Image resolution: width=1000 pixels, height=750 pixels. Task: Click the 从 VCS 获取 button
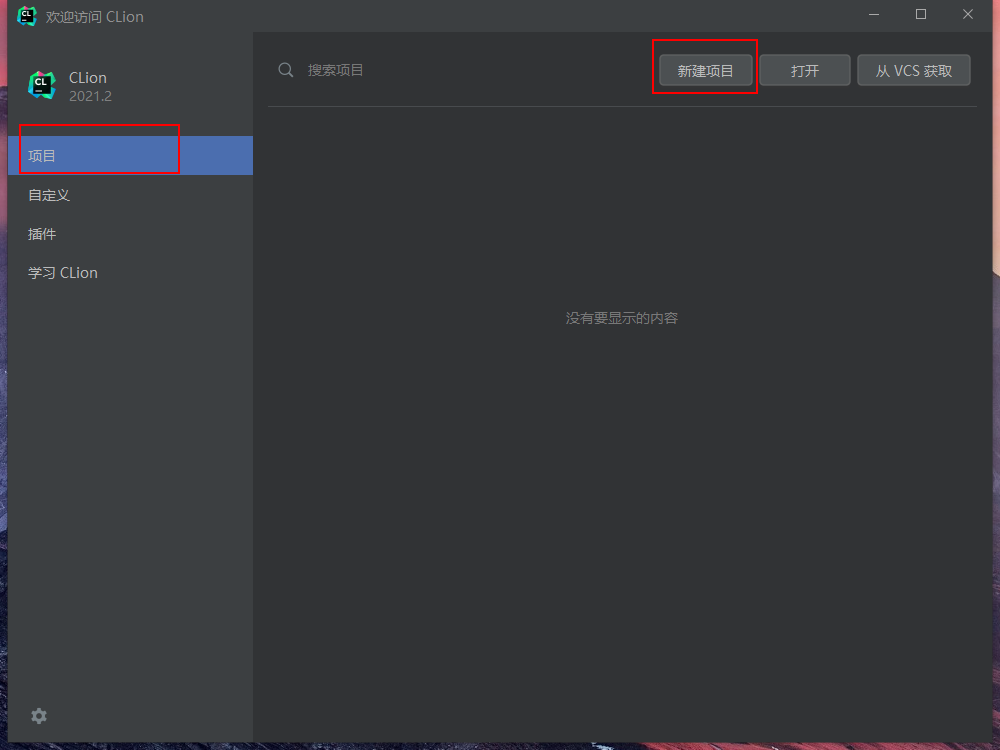tap(913, 70)
